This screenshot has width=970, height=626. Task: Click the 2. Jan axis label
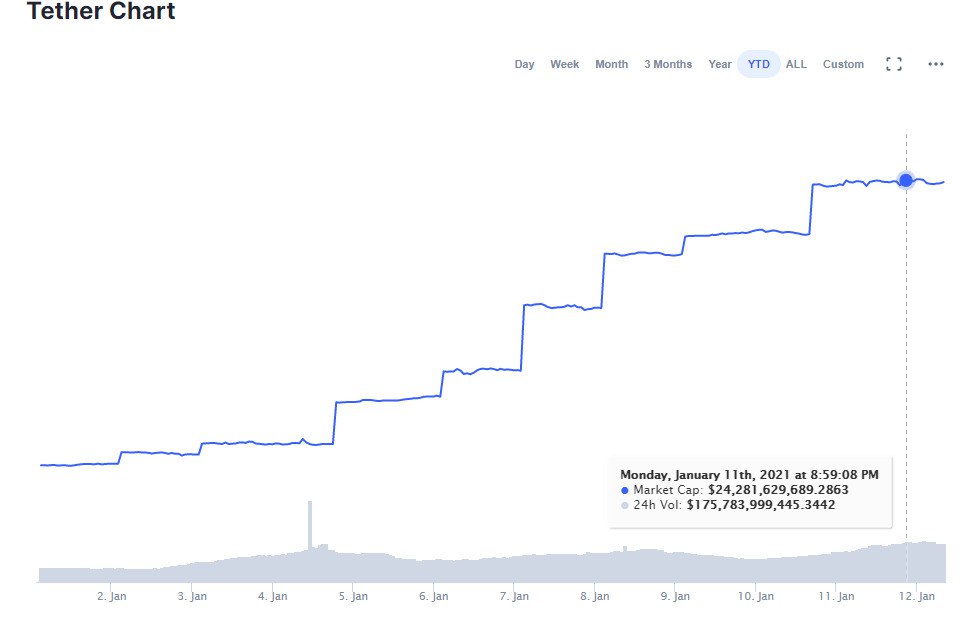click(x=111, y=596)
